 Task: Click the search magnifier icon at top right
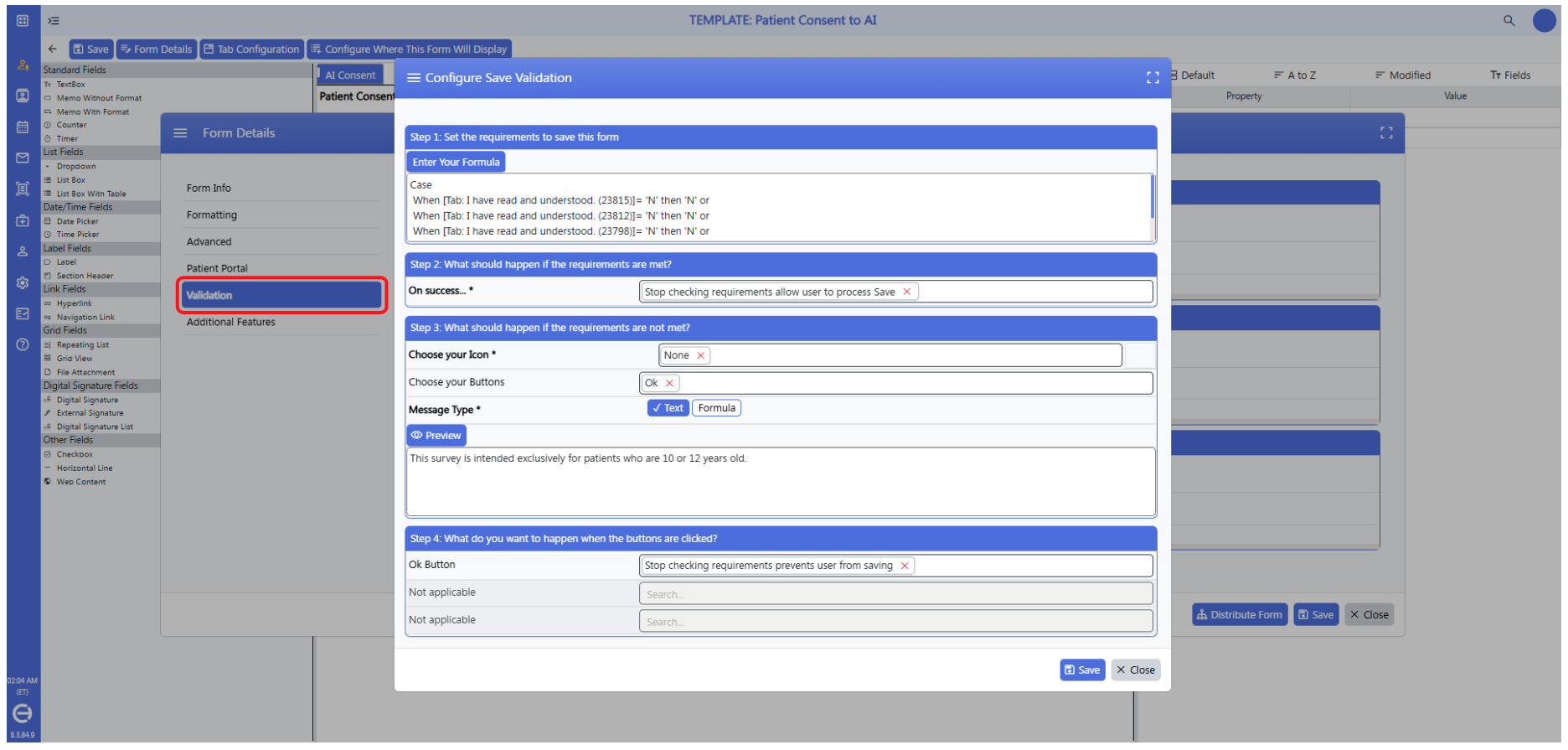[x=1509, y=20]
